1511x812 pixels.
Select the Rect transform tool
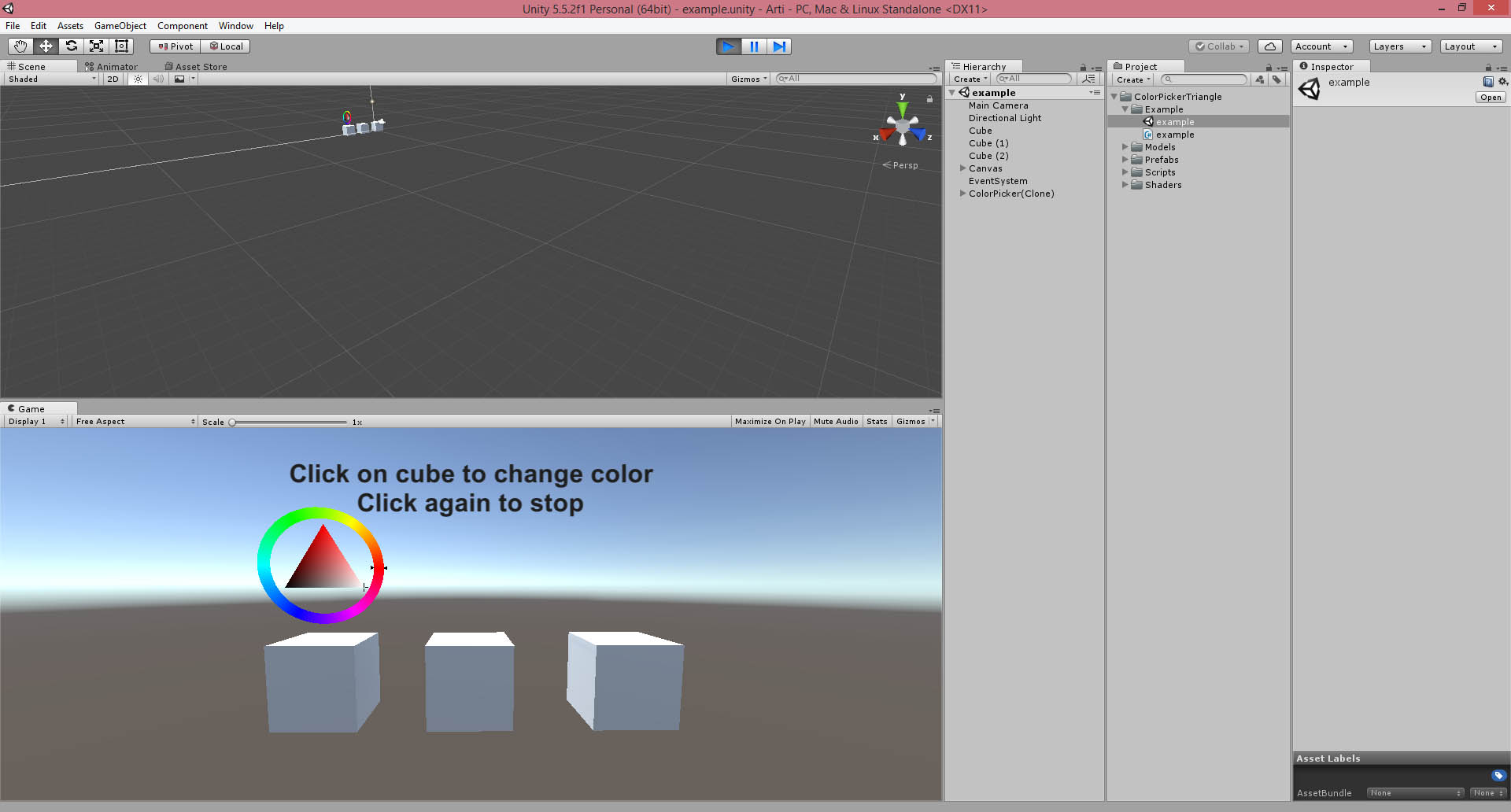click(x=121, y=46)
